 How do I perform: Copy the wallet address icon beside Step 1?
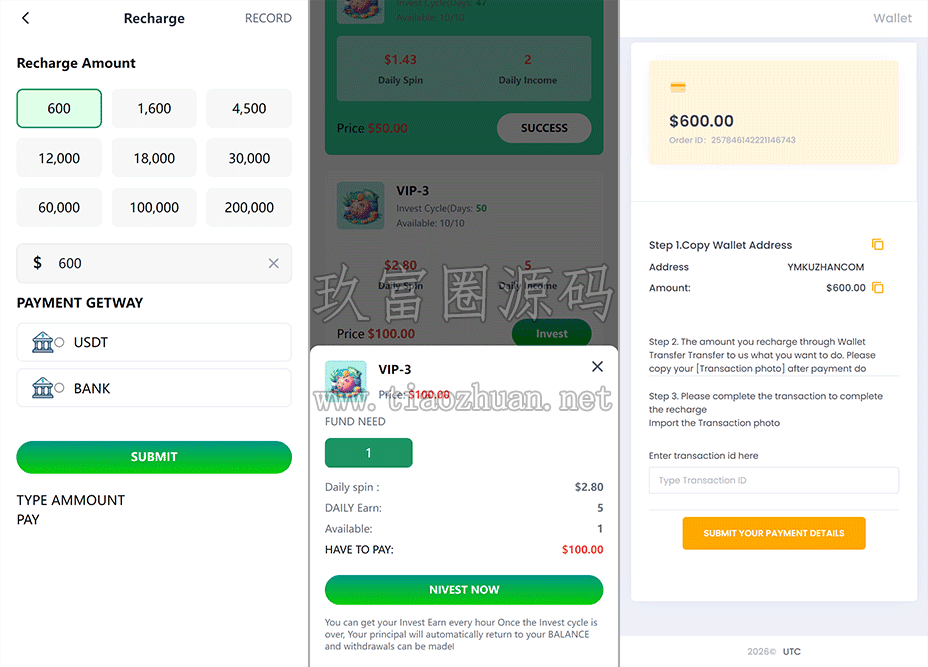point(877,244)
